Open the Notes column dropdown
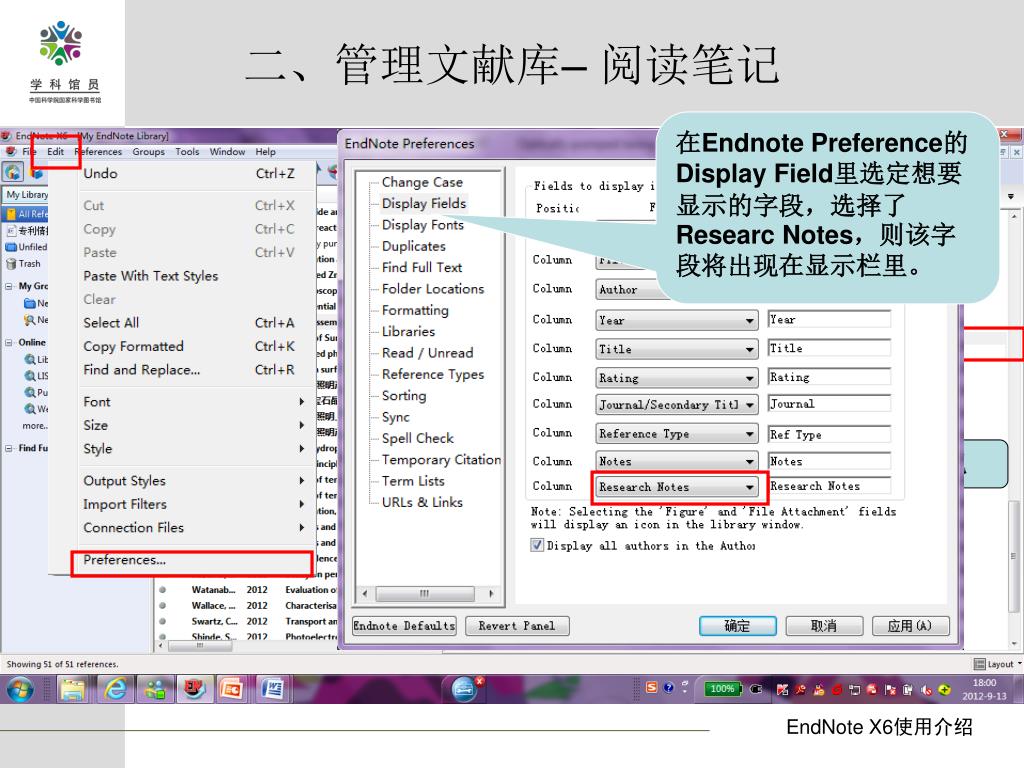Image resolution: width=1024 pixels, height=768 pixels. [750, 462]
